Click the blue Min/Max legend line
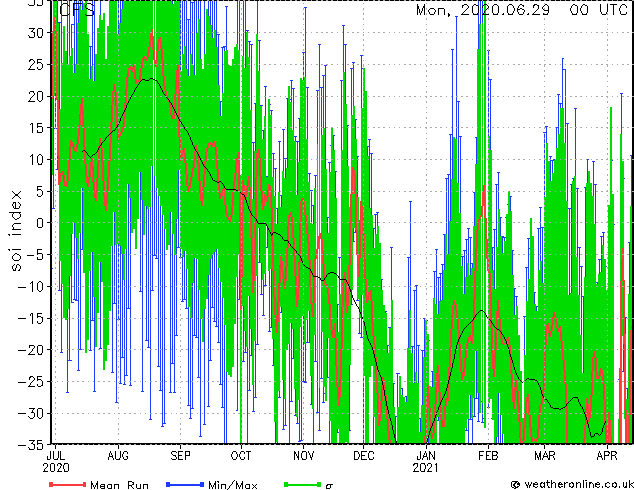The height and width of the screenshot is (490, 634). click(x=185, y=484)
